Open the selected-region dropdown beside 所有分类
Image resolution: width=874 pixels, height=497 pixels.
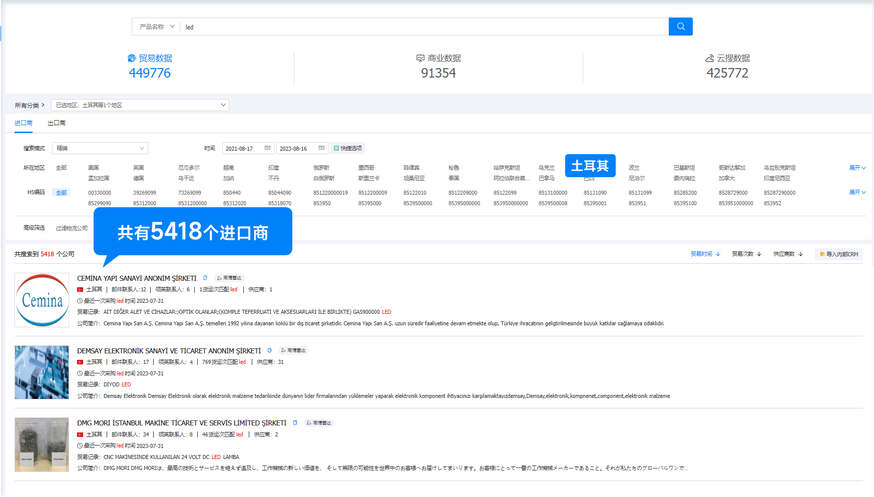(140, 105)
